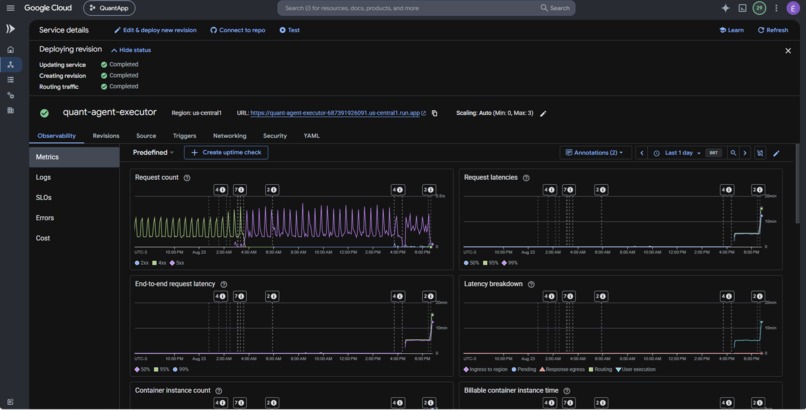Select Cost in the observability menu
This screenshot has height=410, width=806.
(74, 238)
